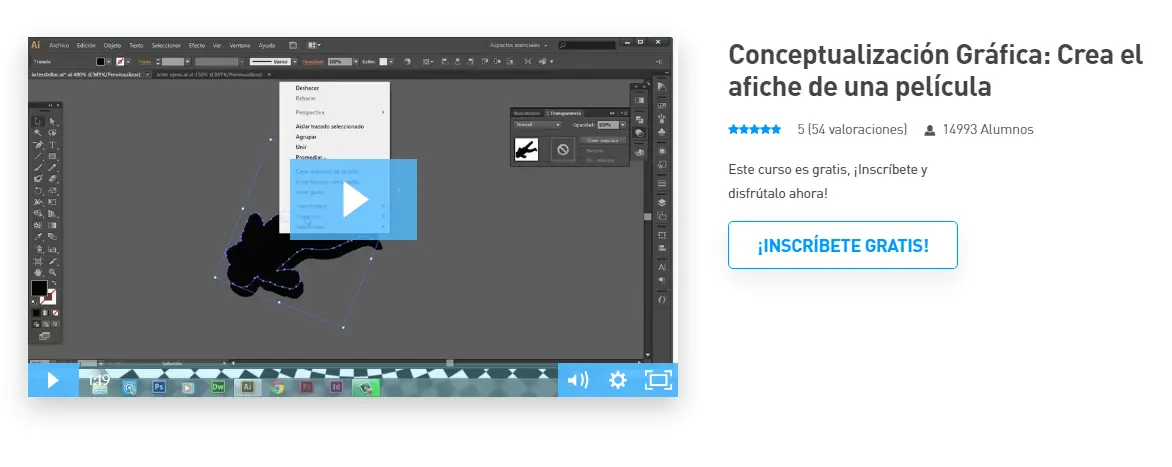Open the stroke color dropdown in the control bar

(128, 61)
